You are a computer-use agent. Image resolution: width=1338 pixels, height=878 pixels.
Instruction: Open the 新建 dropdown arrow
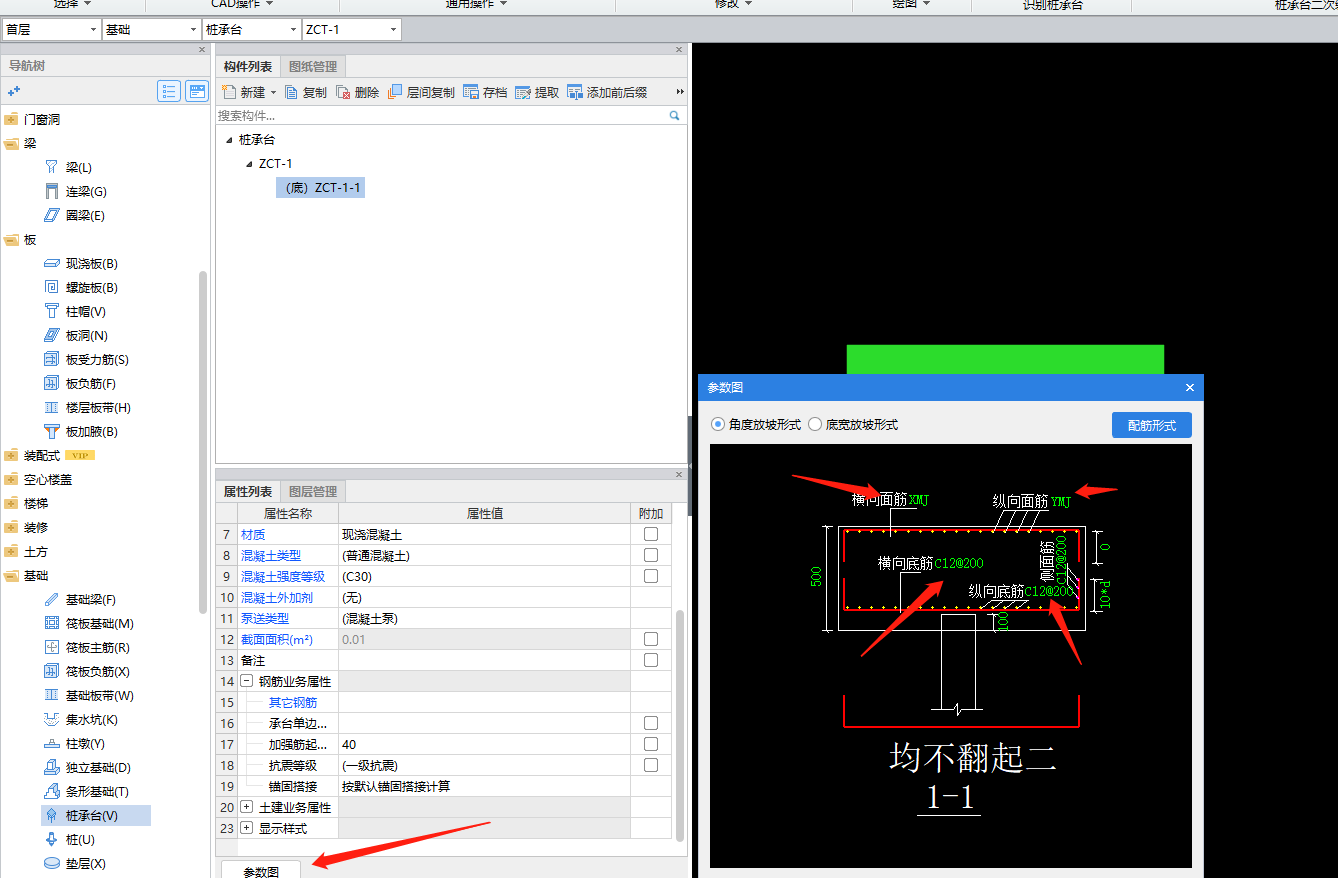click(273, 93)
